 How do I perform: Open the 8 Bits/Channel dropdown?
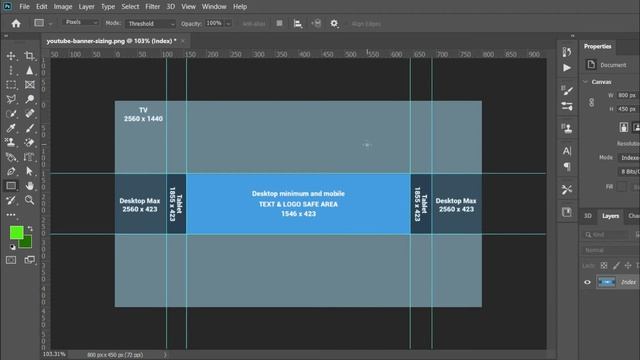(x=629, y=172)
